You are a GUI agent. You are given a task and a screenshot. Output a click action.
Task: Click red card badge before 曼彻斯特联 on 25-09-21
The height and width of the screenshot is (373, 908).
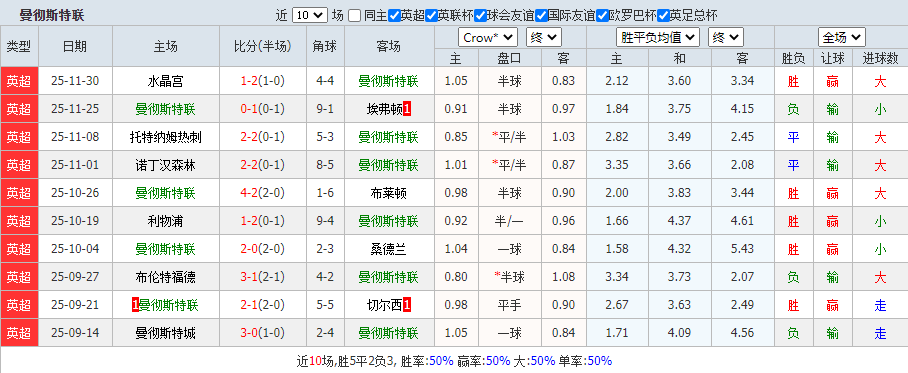point(136,305)
